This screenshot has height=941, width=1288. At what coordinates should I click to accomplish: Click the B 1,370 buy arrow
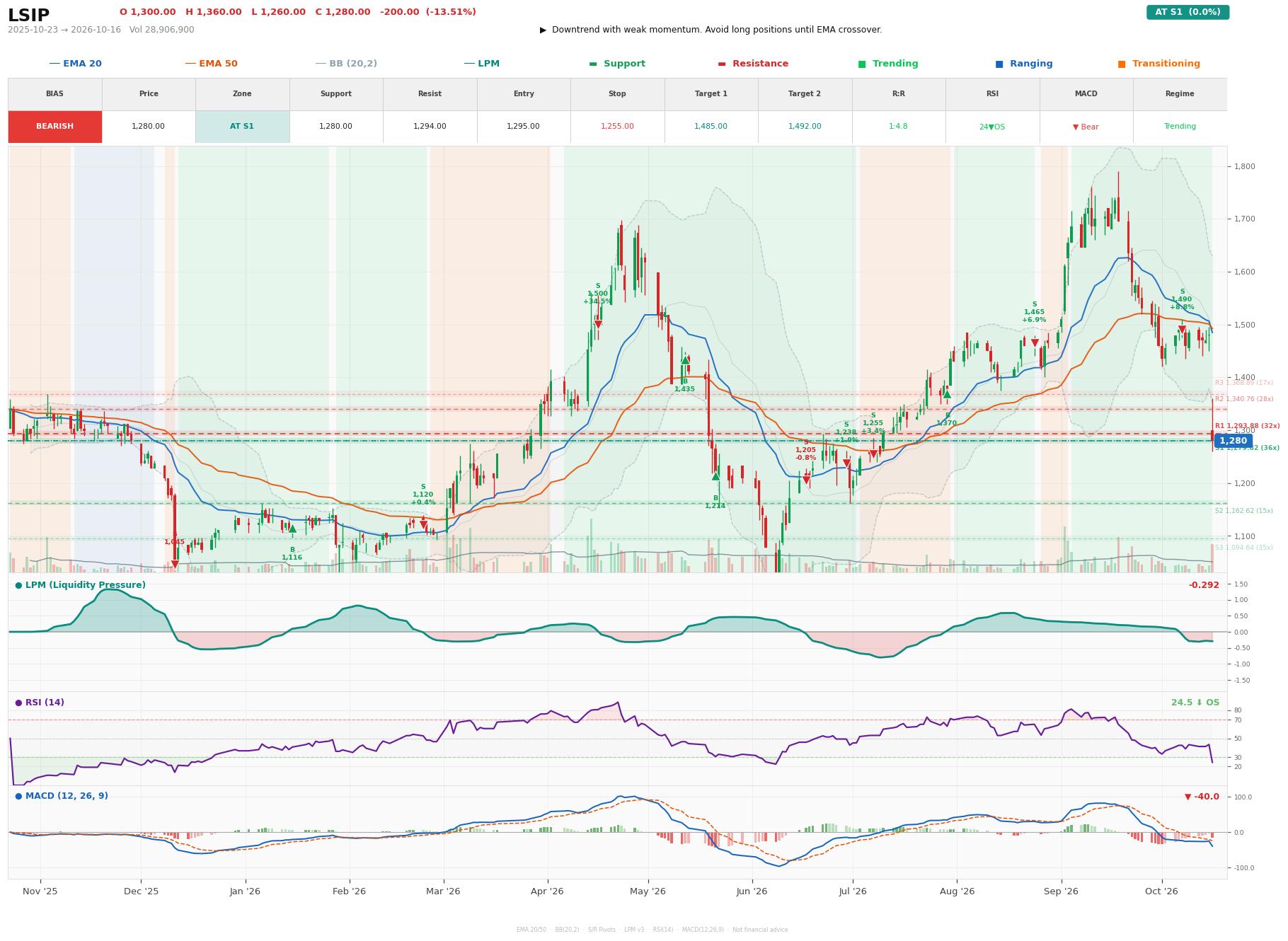[x=947, y=394]
